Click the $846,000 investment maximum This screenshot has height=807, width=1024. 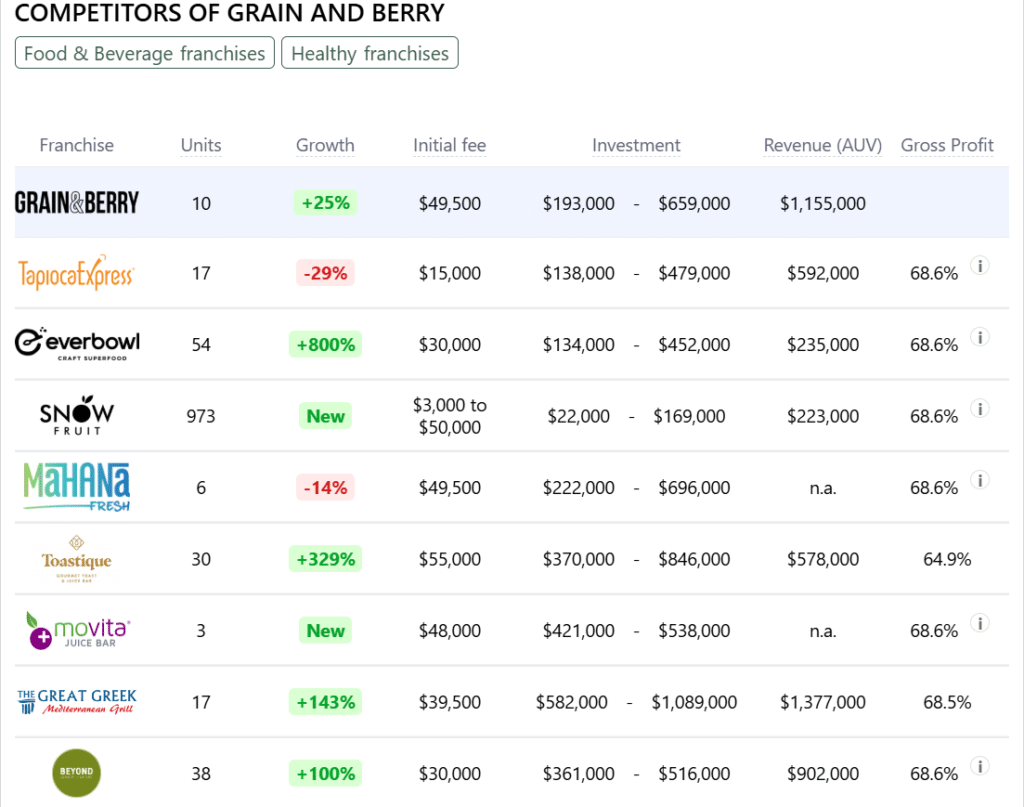pos(694,559)
